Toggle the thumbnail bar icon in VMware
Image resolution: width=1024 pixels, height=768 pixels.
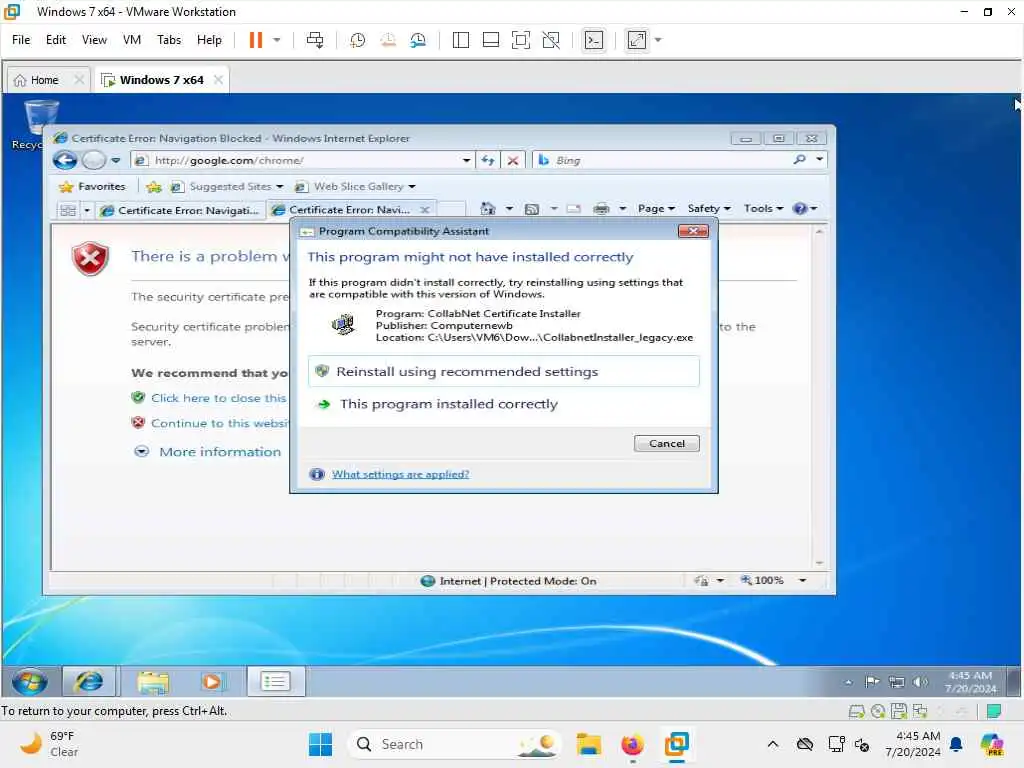(490, 40)
